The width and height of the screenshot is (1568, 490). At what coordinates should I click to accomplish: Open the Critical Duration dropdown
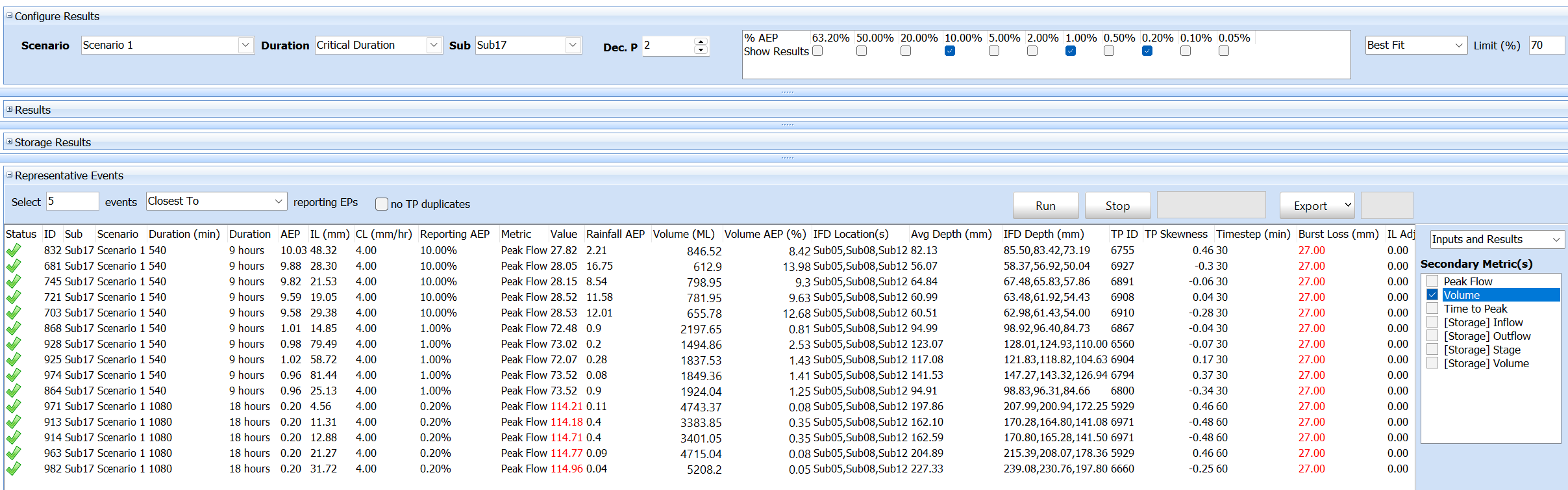coord(434,45)
